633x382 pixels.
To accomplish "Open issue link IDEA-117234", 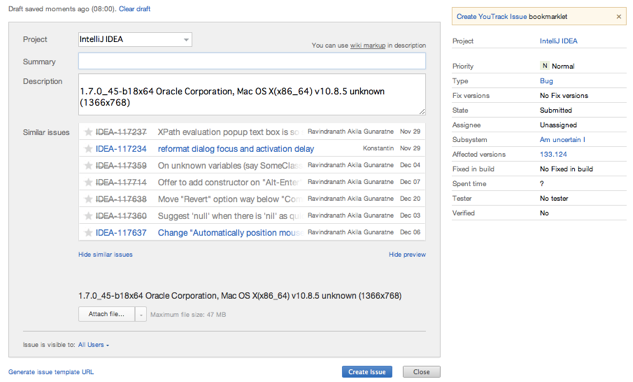I will (x=121, y=149).
